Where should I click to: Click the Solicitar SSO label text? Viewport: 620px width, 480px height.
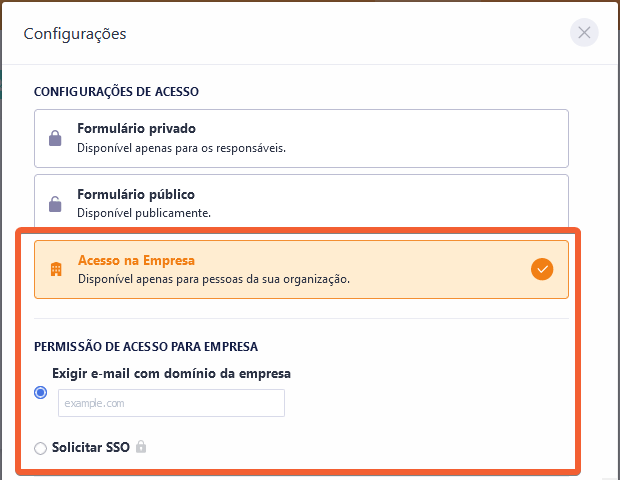[91, 447]
